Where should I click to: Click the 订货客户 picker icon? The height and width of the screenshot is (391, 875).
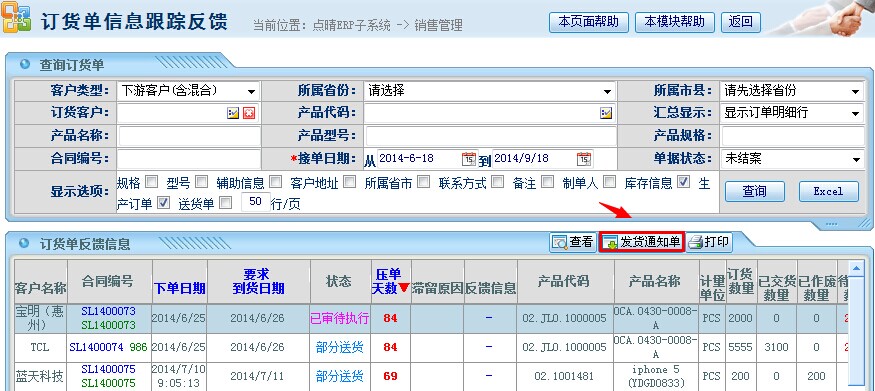pos(233,113)
